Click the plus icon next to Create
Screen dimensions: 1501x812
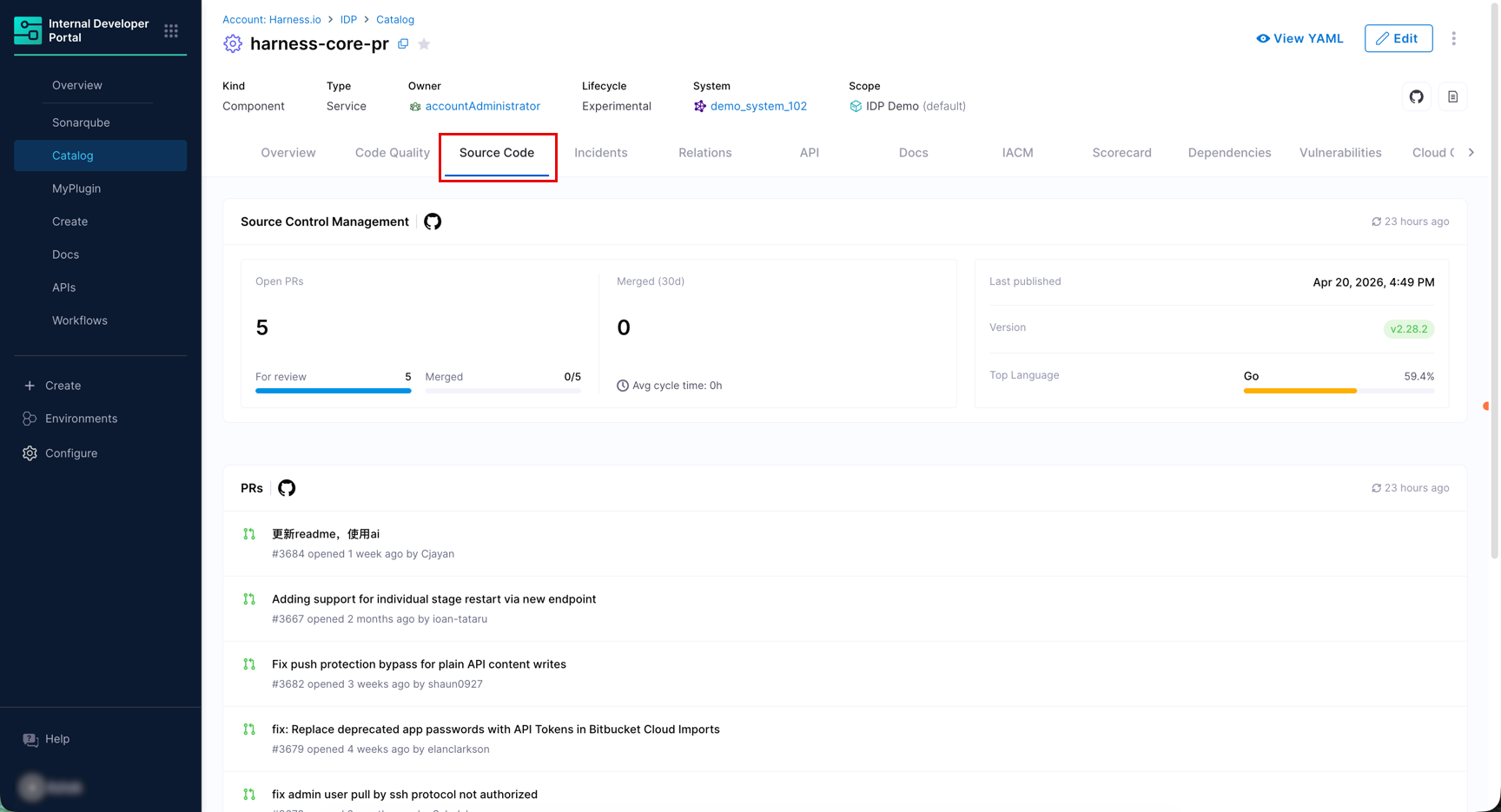click(x=30, y=386)
